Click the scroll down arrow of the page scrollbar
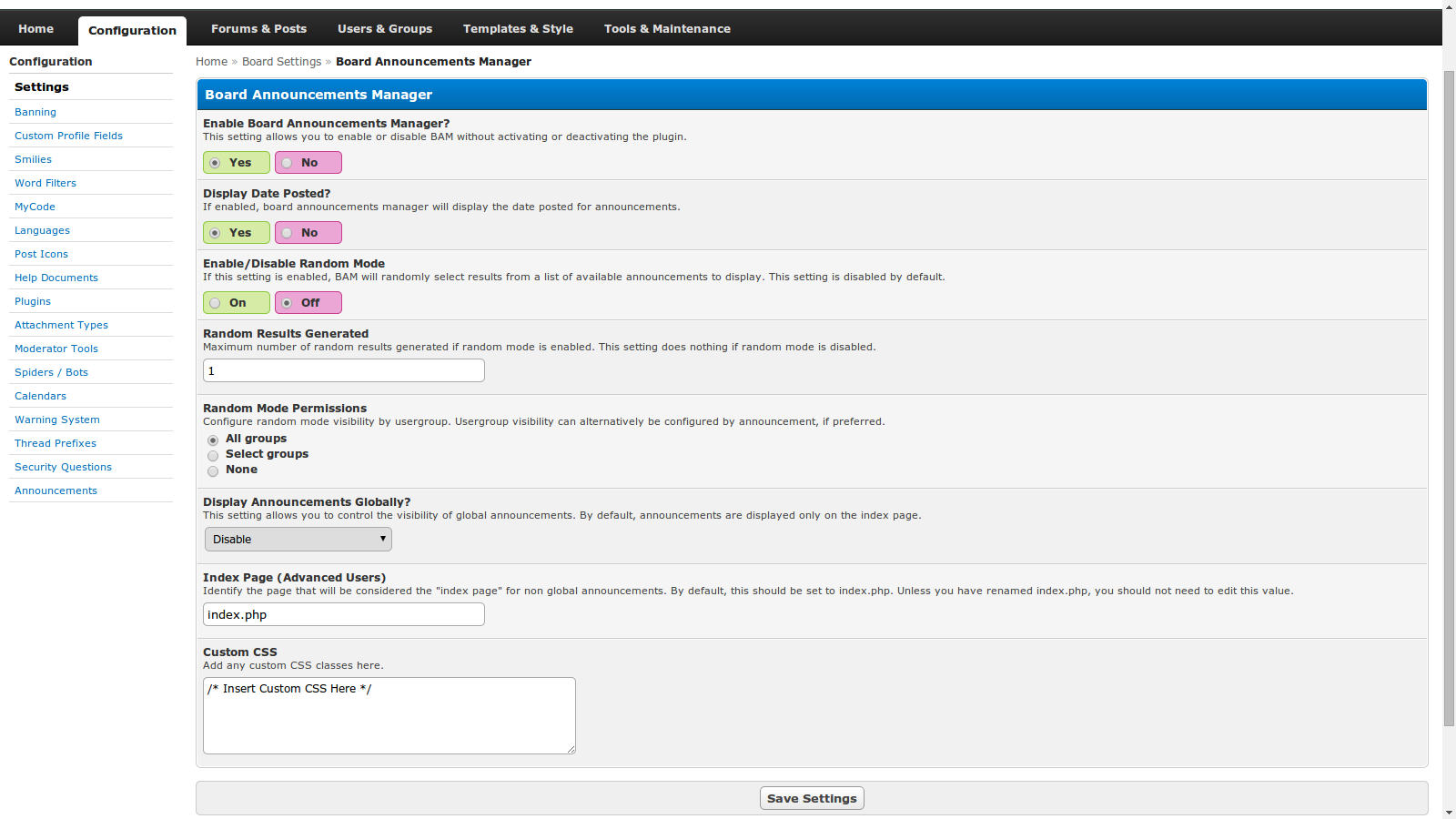The width and height of the screenshot is (1456, 819). pos(1449,812)
